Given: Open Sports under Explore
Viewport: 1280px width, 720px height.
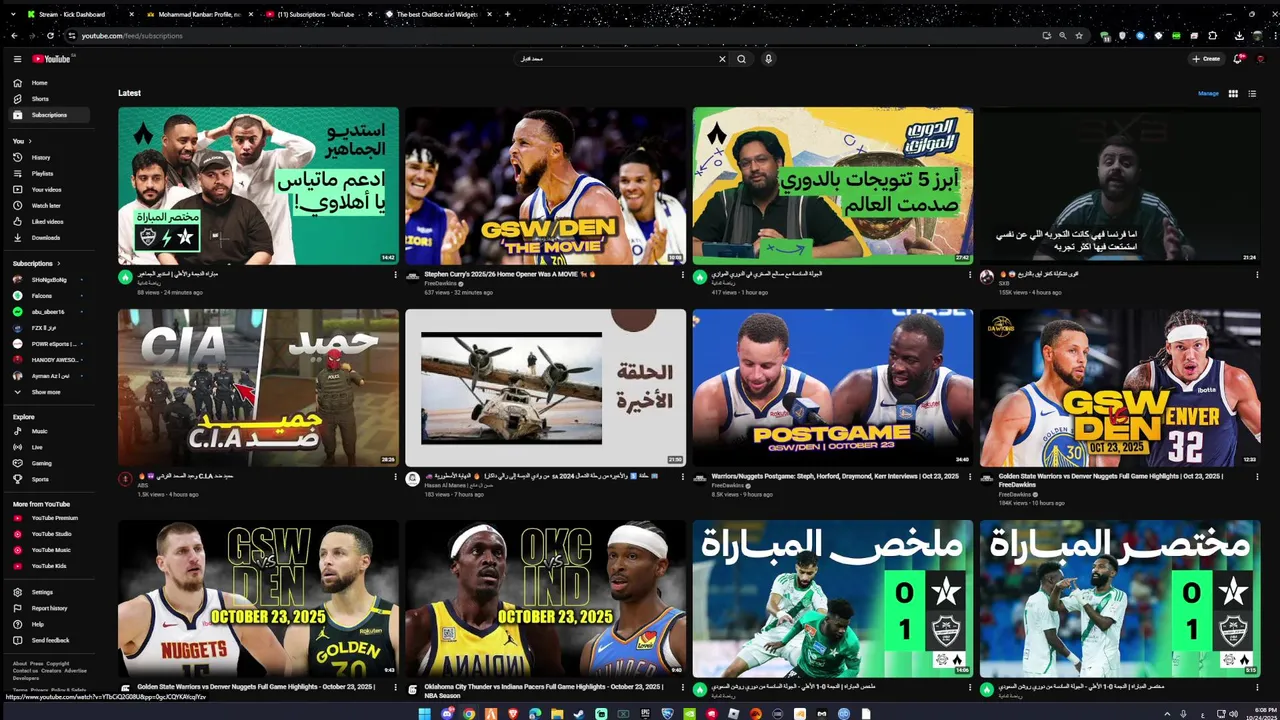Looking at the screenshot, I should pyautogui.click(x=50, y=479).
